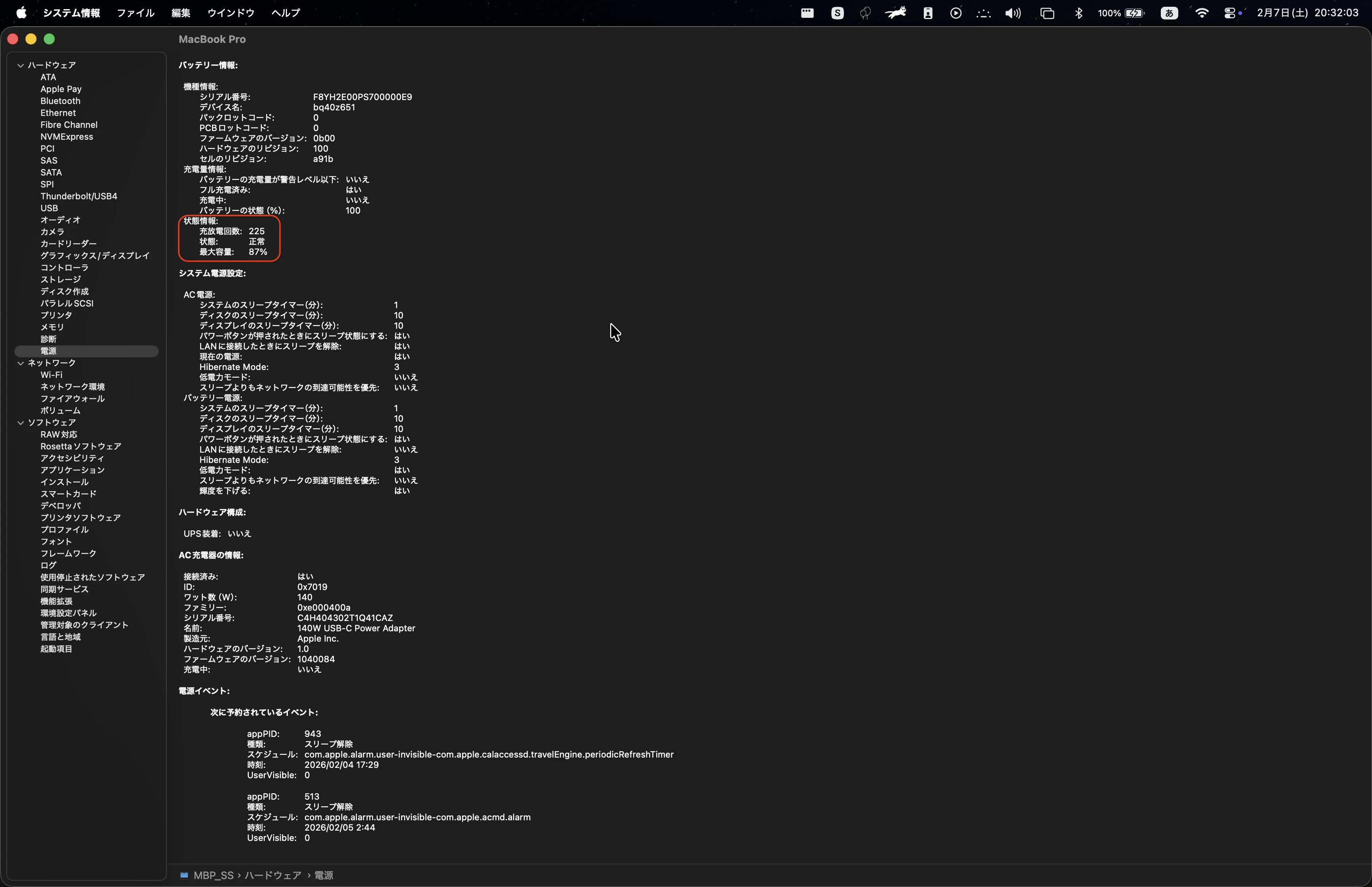Open the ウインドウ menu

(x=230, y=13)
